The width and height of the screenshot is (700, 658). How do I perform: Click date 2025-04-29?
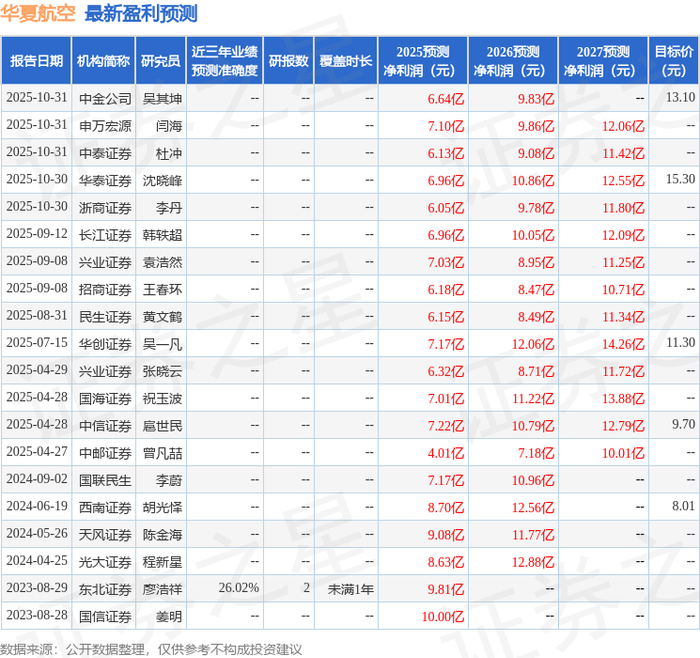tap(37, 370)
